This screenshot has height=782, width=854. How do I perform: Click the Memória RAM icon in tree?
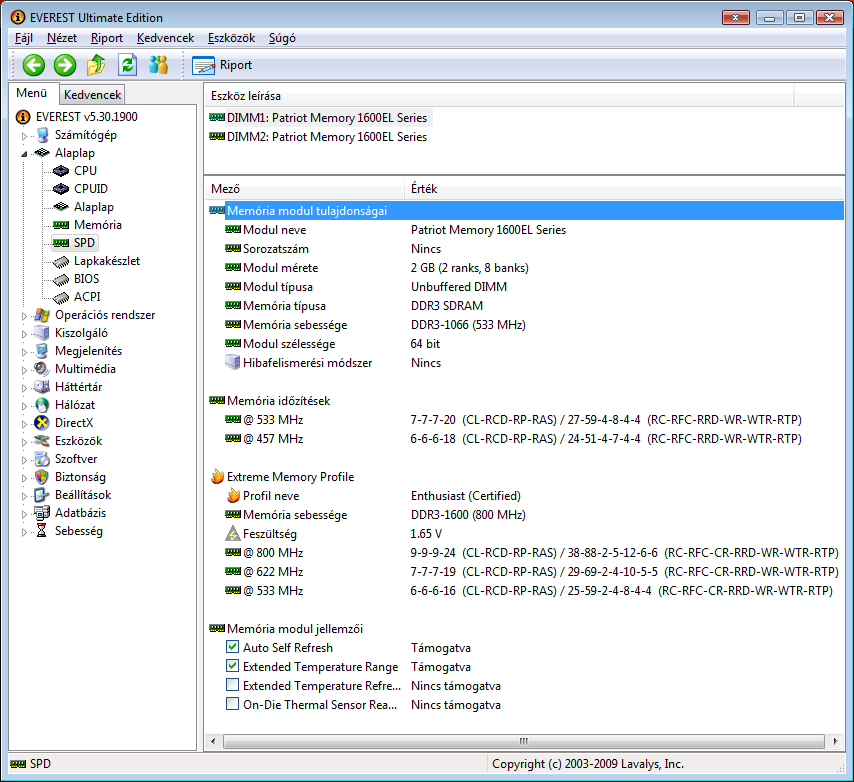[x=61, y=225]
